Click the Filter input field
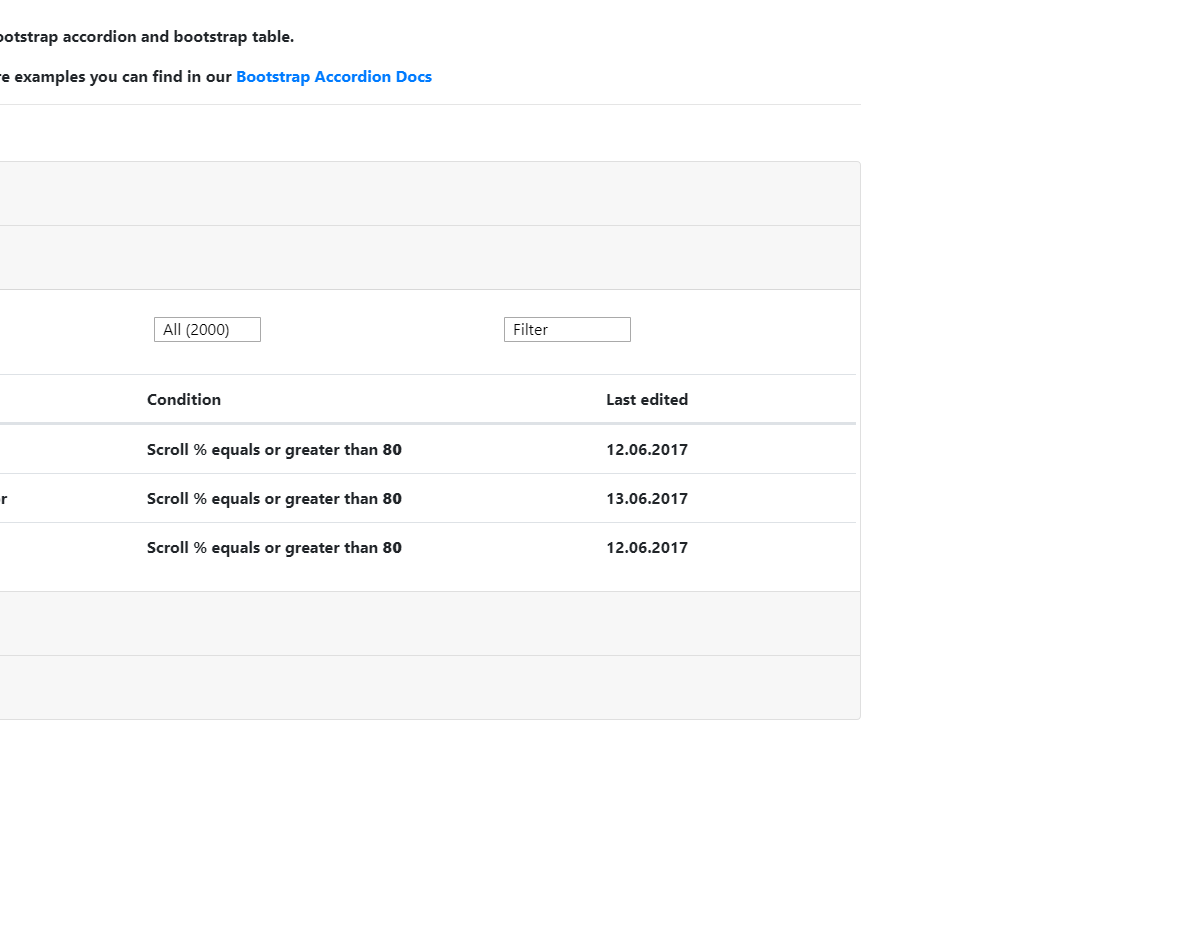 (567, 330)
